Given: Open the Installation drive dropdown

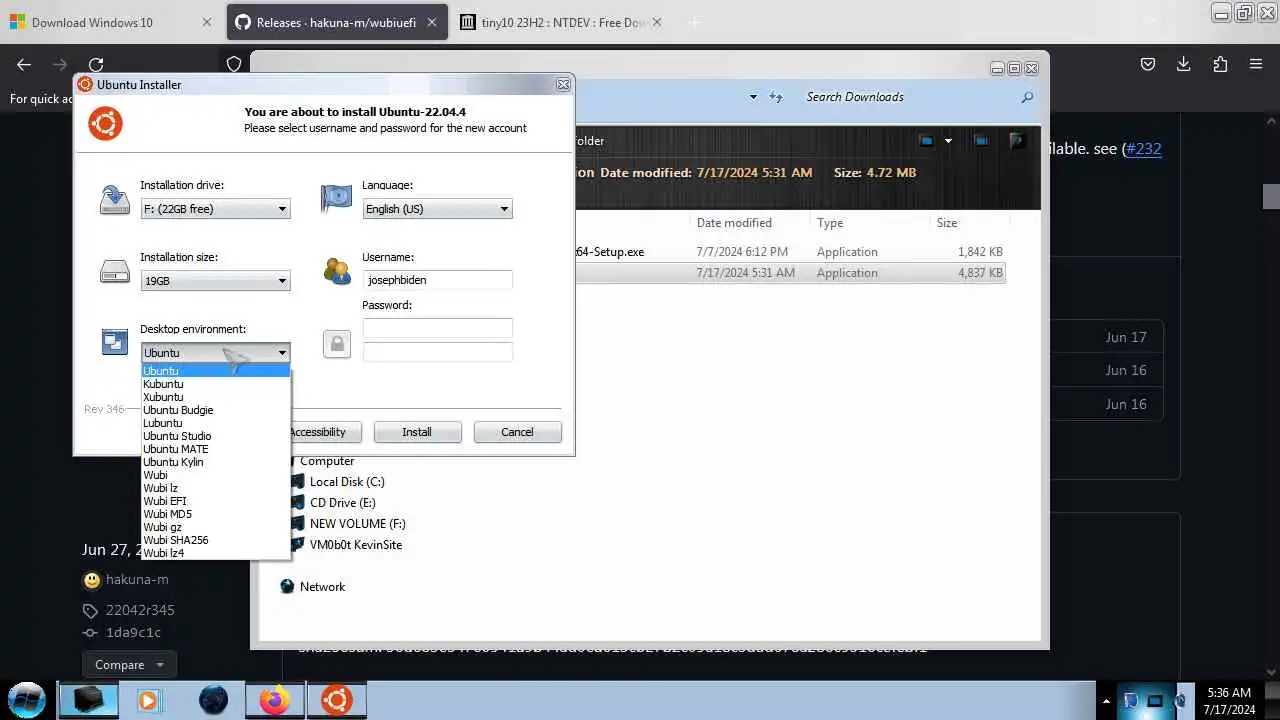Looking at the screenshot, I should click(215, 209).
